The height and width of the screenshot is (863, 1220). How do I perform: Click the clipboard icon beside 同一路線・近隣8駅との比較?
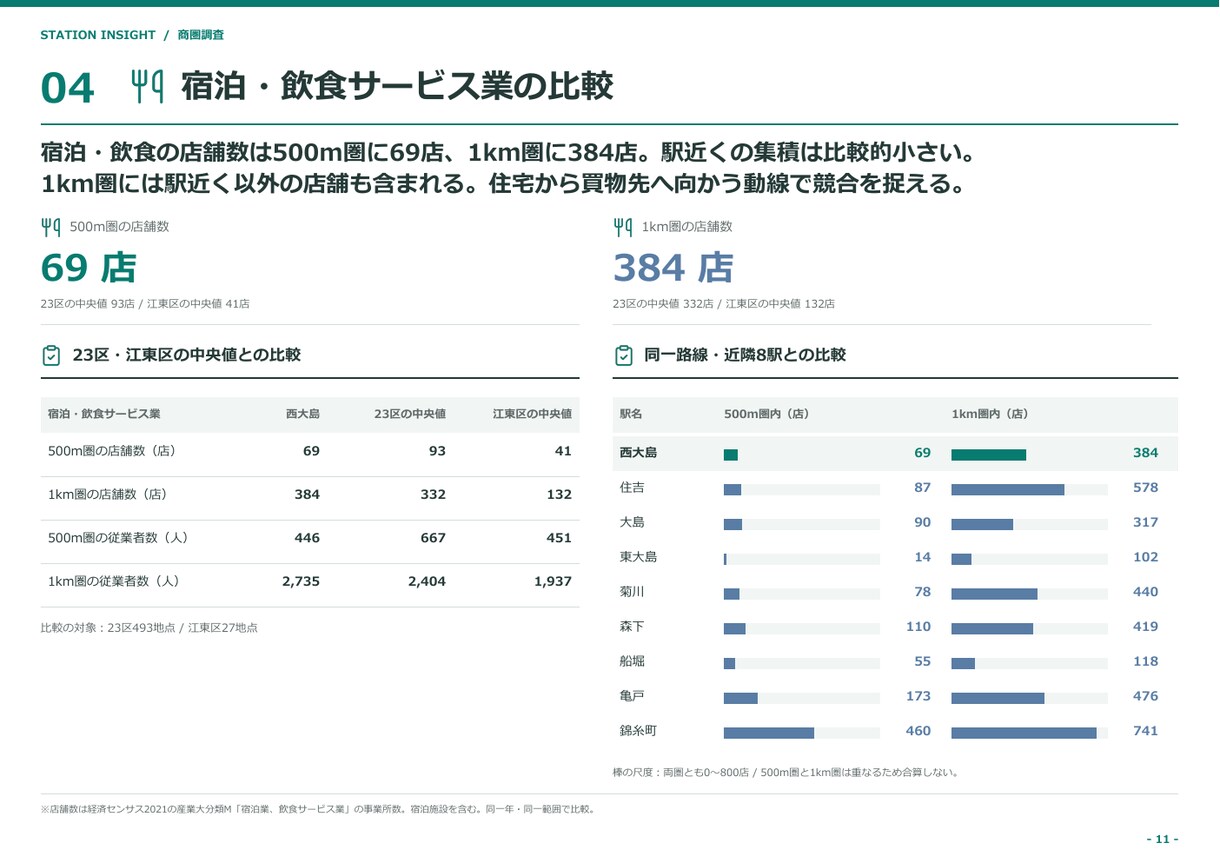pos(623,355)
